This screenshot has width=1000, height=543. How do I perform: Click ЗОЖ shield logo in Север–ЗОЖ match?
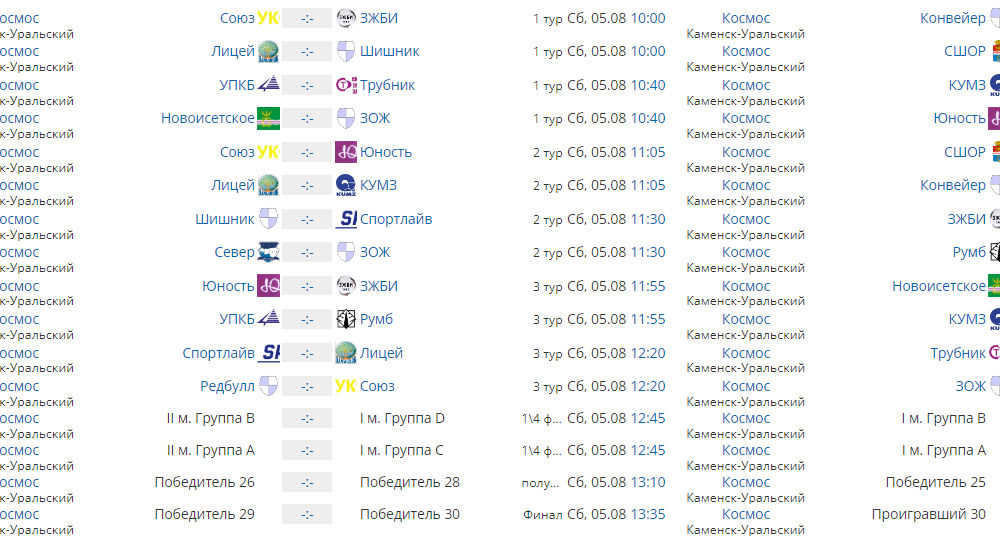pos(346,253)
